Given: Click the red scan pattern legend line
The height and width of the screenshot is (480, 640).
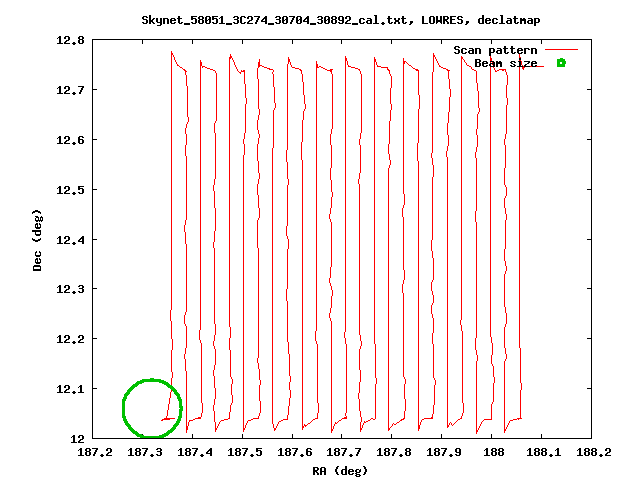Looking at the screenshot, I should 561,50.
